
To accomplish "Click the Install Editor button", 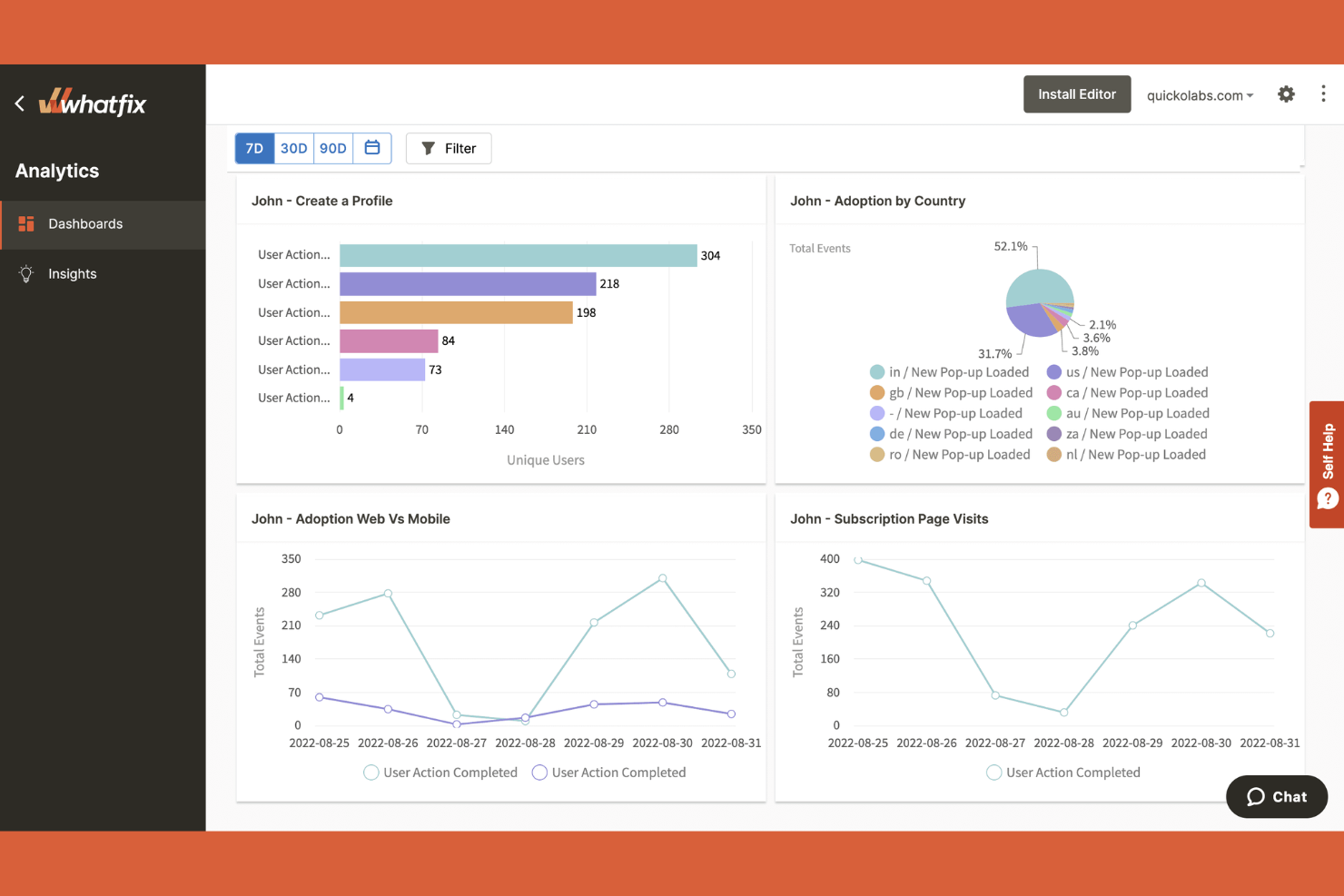I will coord(1077,94).
